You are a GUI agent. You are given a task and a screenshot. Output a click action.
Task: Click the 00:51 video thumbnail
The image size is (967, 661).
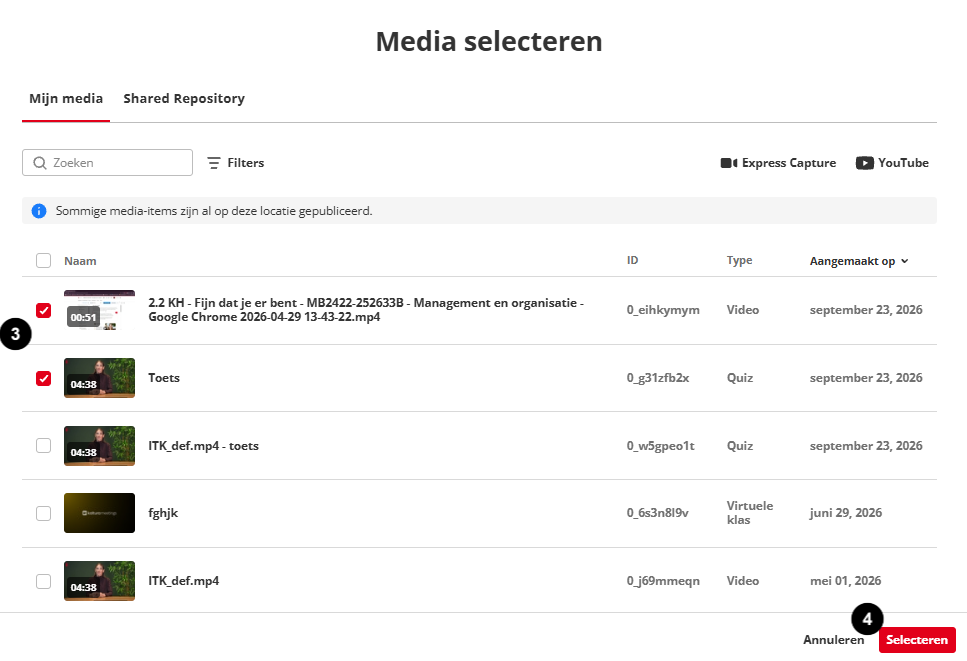tap(99, 310)
